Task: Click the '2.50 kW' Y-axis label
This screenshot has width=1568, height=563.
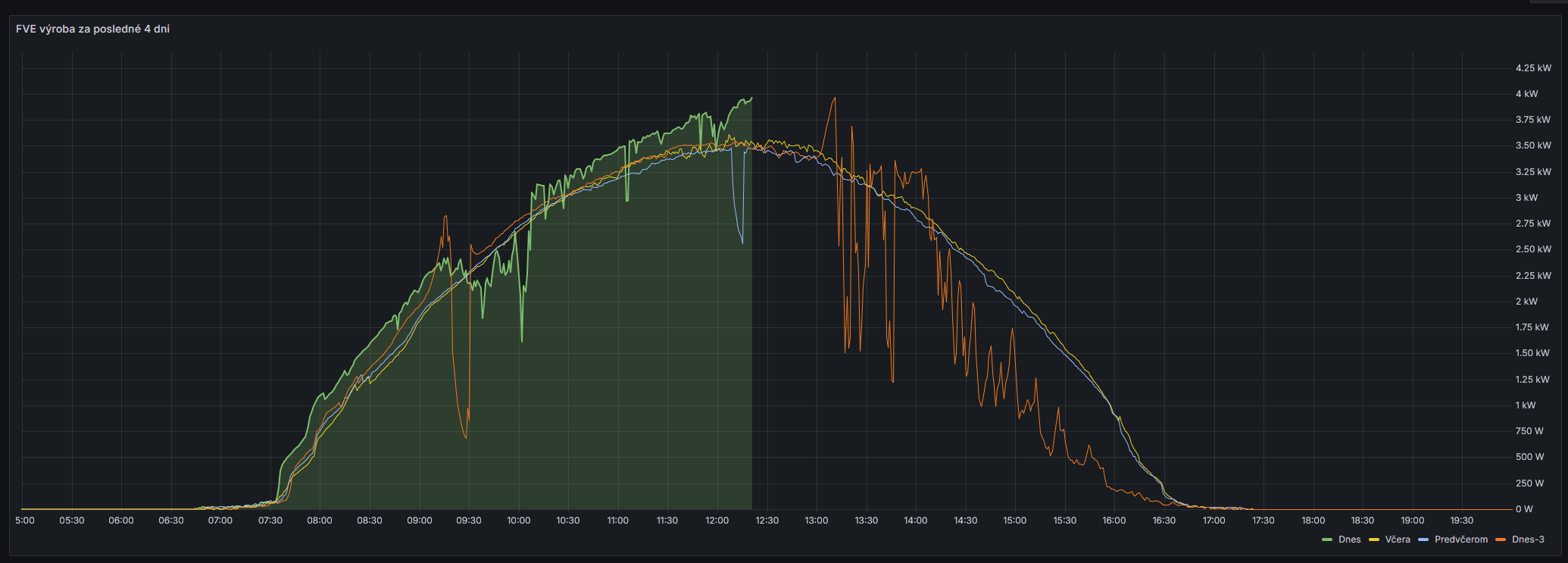Action: [1533, 249]
